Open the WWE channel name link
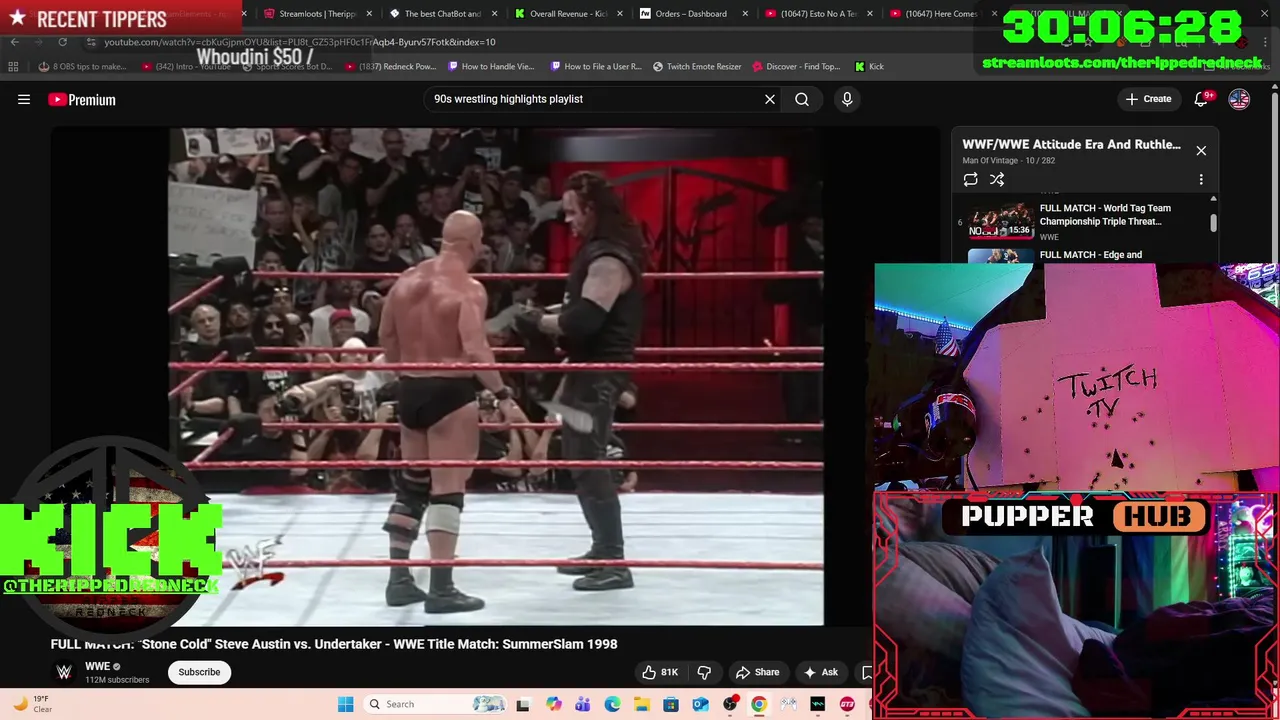 [97, 666]
